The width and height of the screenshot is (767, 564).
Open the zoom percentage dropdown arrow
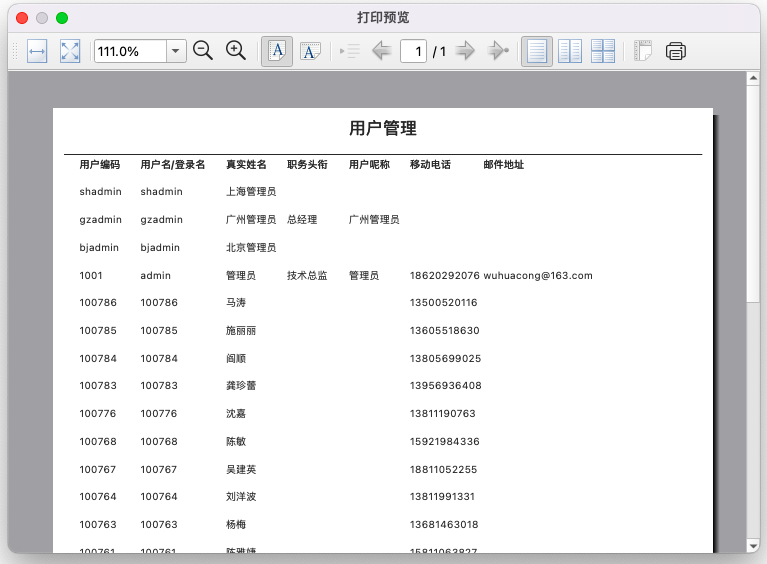(176, 51)
